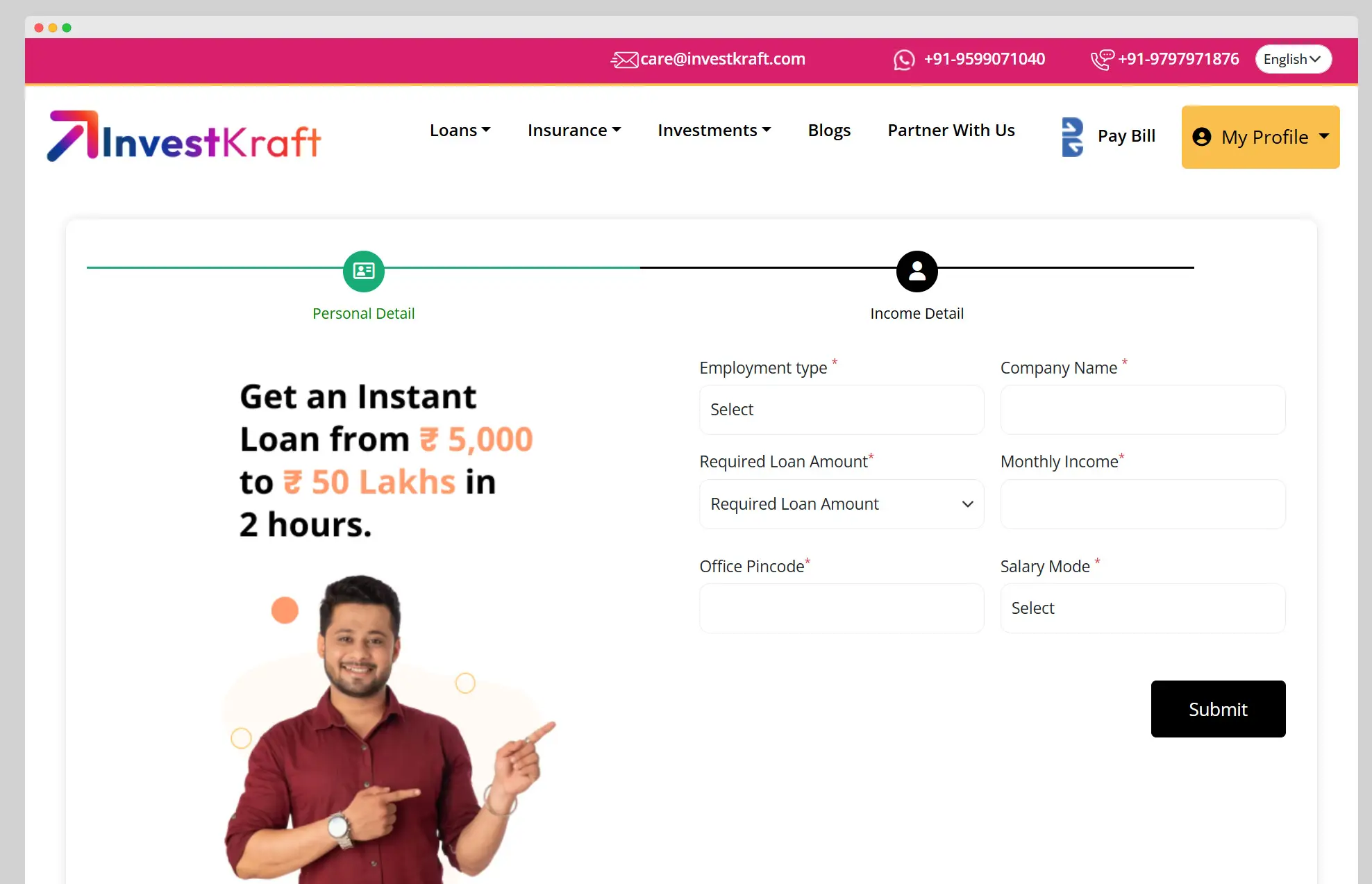This screenshot has width=1372, height=884.
Task: Click the envelope email icon
Action: click(x=624, y=60)
